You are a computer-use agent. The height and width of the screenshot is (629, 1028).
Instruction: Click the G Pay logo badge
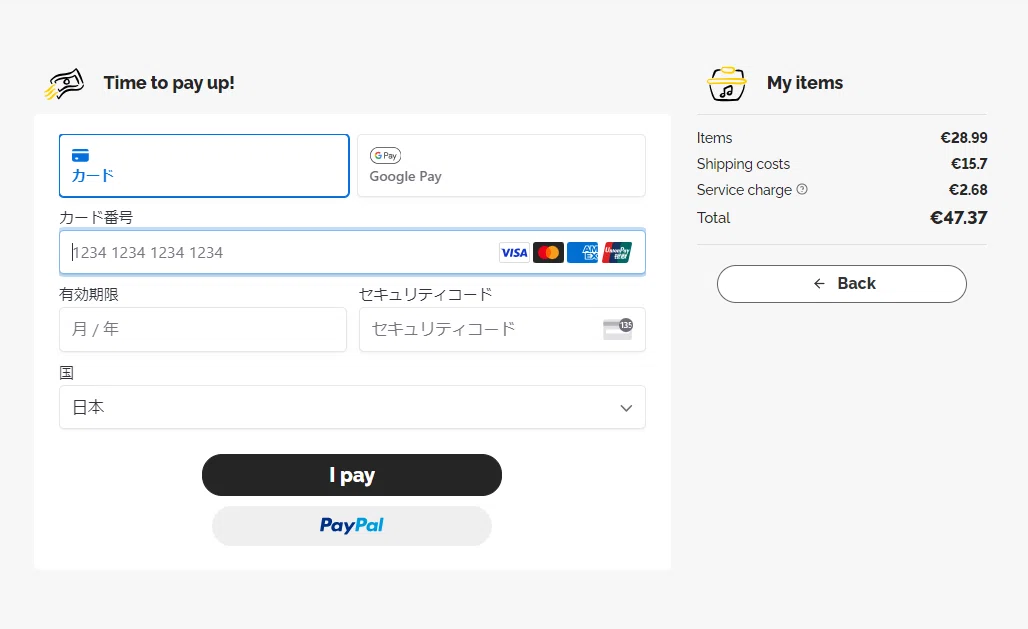tap(386, 155)
